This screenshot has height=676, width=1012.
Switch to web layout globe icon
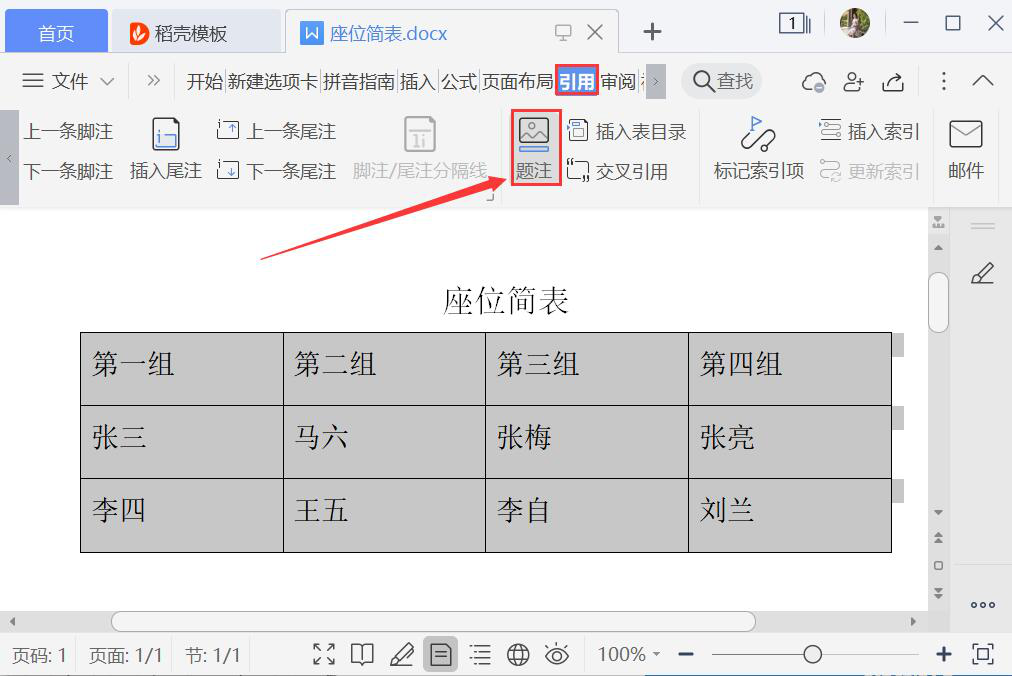point(518,654)
